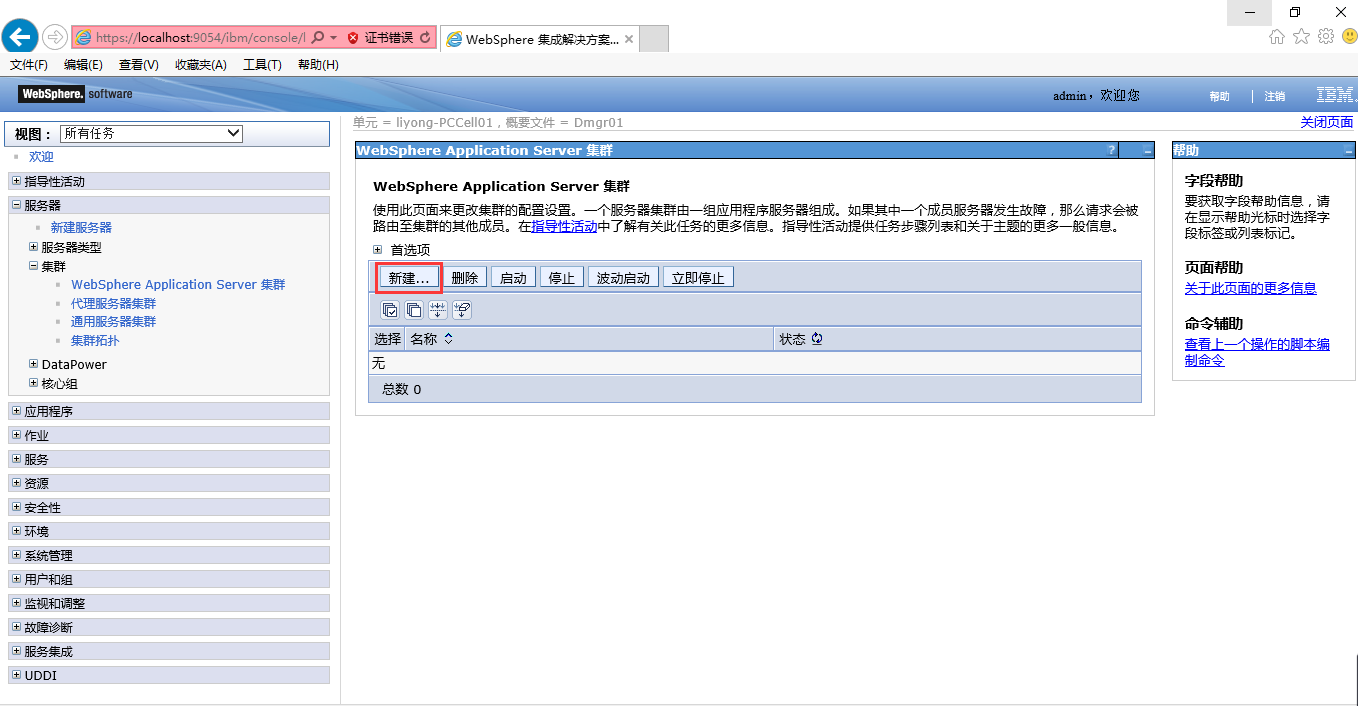Open the favorites star icon

[1301, 36]
